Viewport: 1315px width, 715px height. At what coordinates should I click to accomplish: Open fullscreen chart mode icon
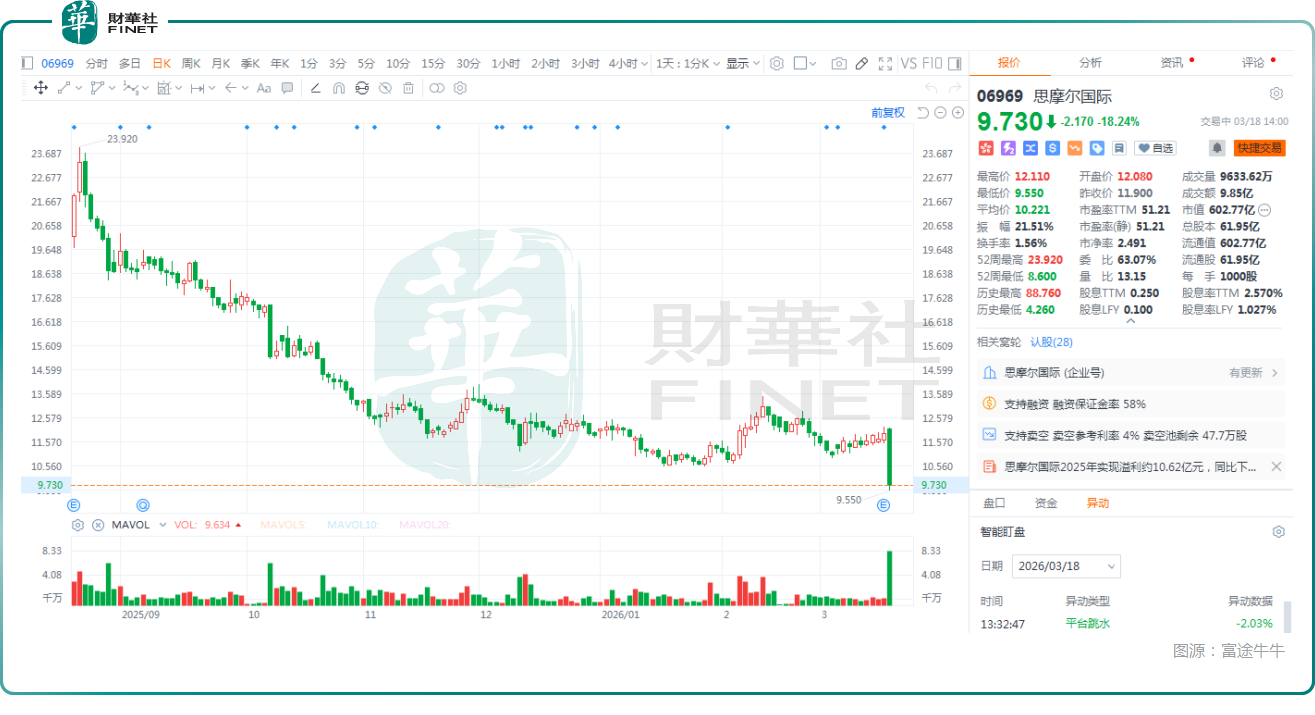click(x=885, y=63)
